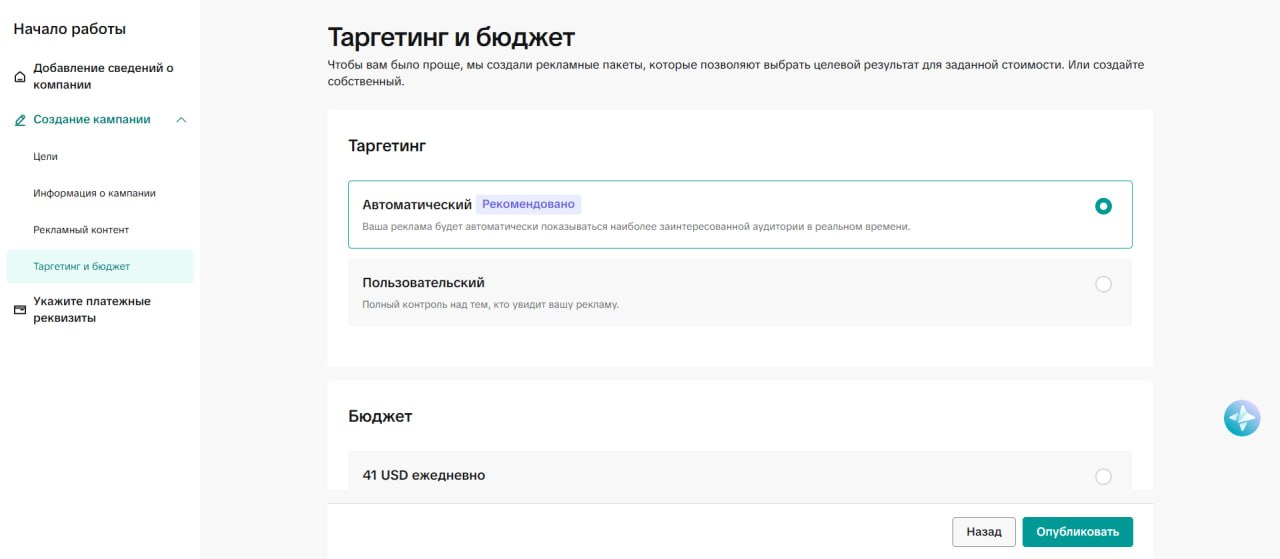The height and width of the screenshot is (559, 1280).
Task: Go to Информация о кампании step
Action: 94,193
